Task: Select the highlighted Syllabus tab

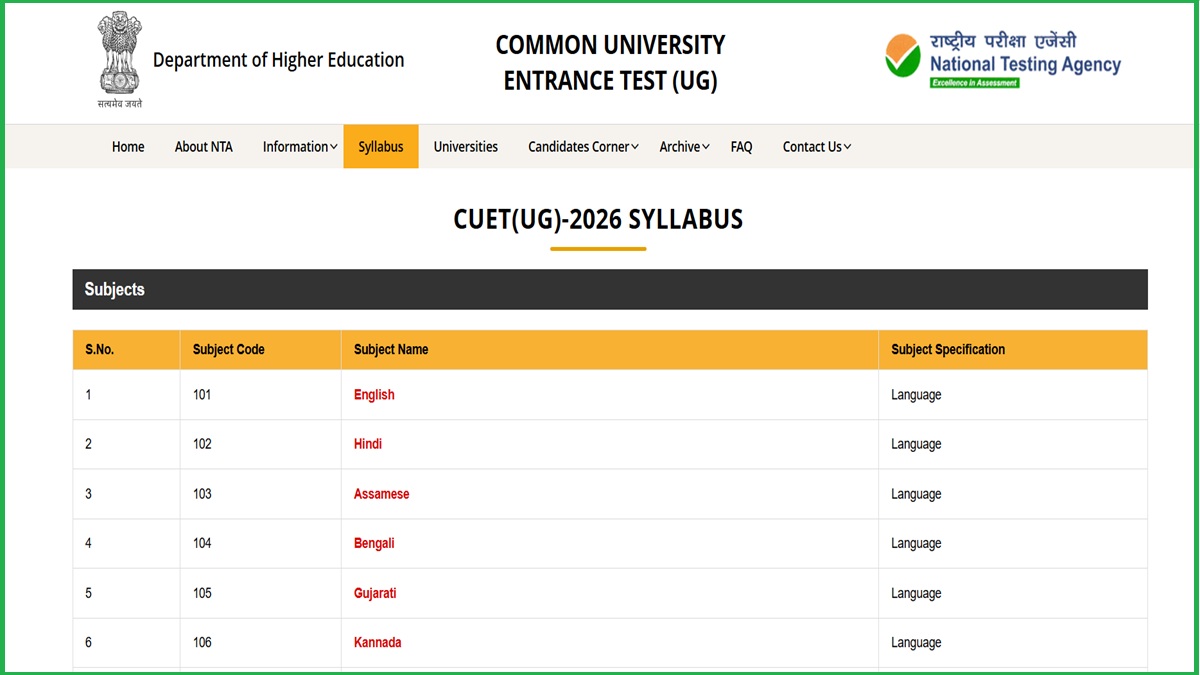Action: [381, 147]
